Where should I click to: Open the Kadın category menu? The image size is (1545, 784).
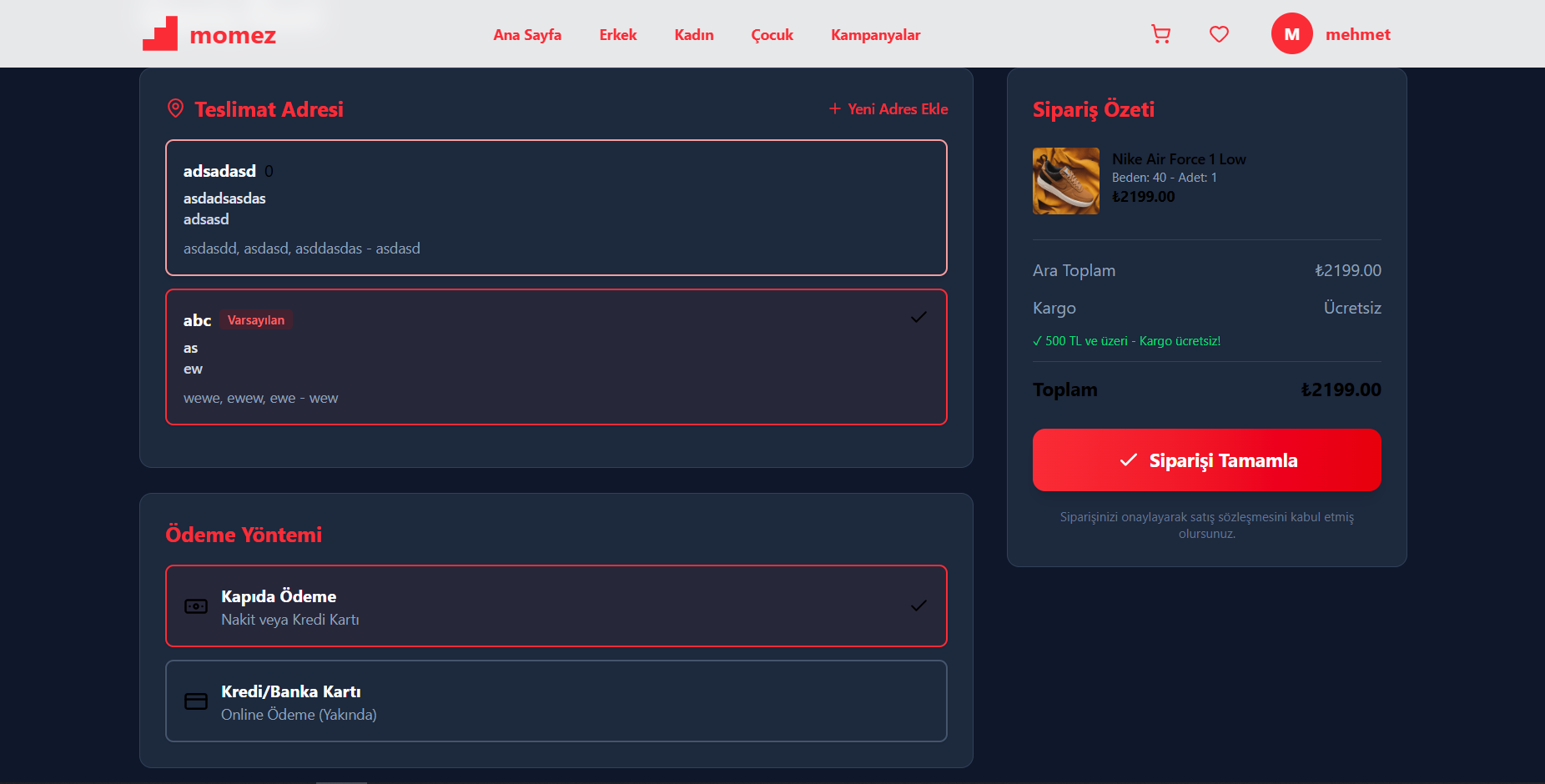694,35
